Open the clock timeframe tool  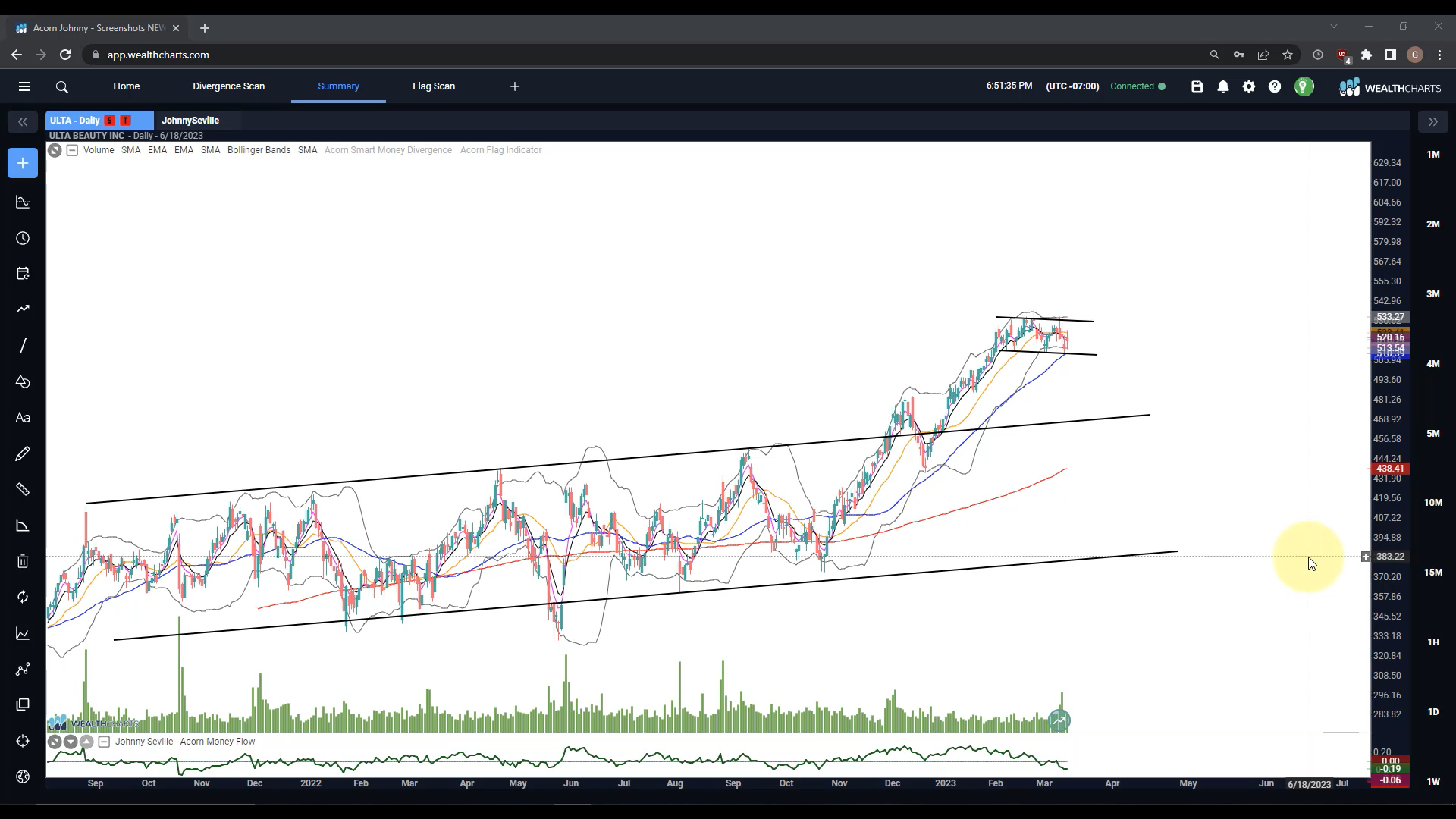tap(23, 238)
